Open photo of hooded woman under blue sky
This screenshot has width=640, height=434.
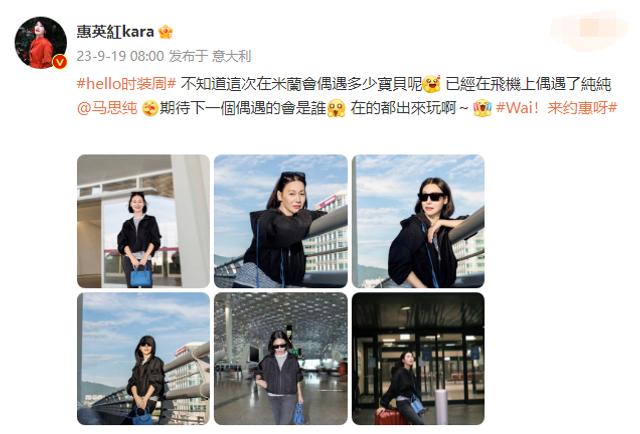coord(143,358)
